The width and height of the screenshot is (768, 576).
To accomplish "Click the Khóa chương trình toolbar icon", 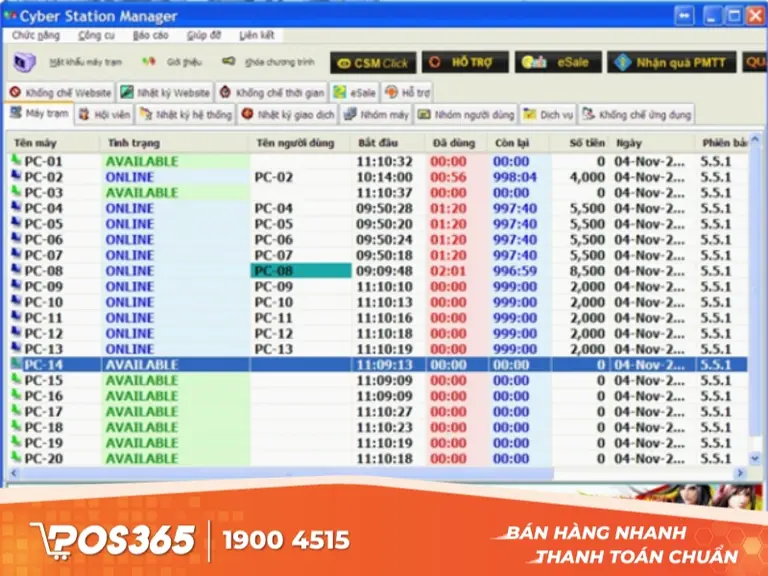I will tap(228, 61).
